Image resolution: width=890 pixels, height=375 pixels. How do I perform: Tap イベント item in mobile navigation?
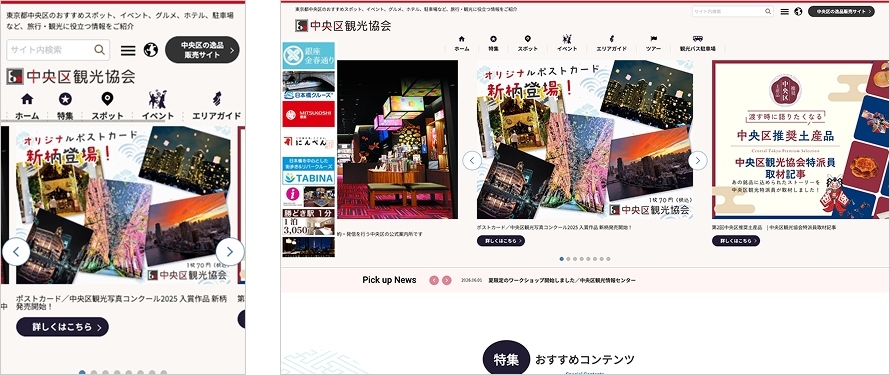pyautogui.click(x=158, y=106)
